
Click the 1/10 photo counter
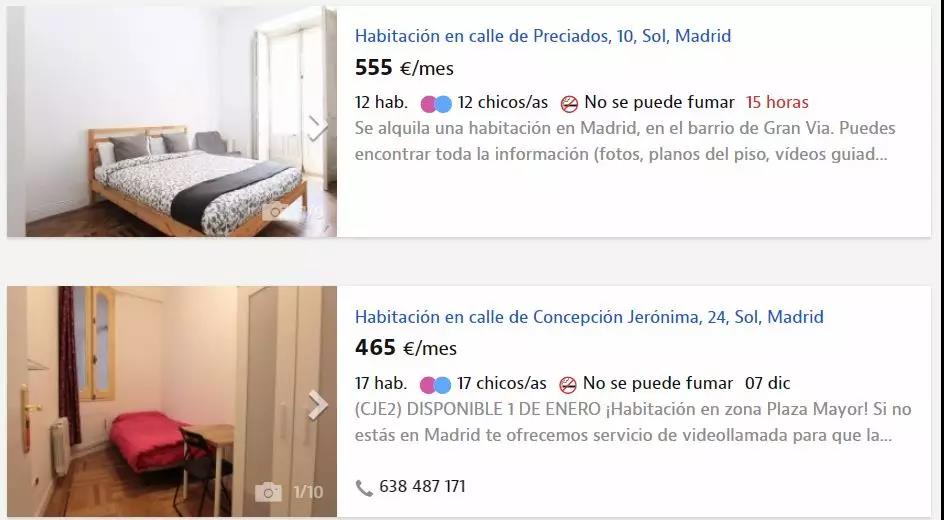click(308, 492)
